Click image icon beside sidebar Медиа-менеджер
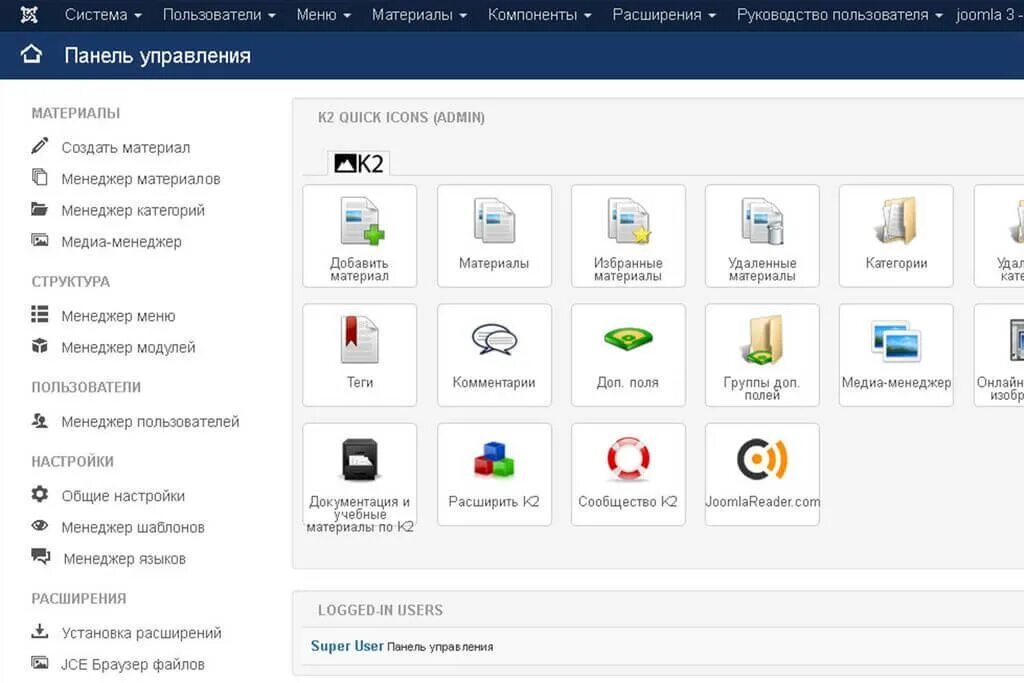 (40, 240)
